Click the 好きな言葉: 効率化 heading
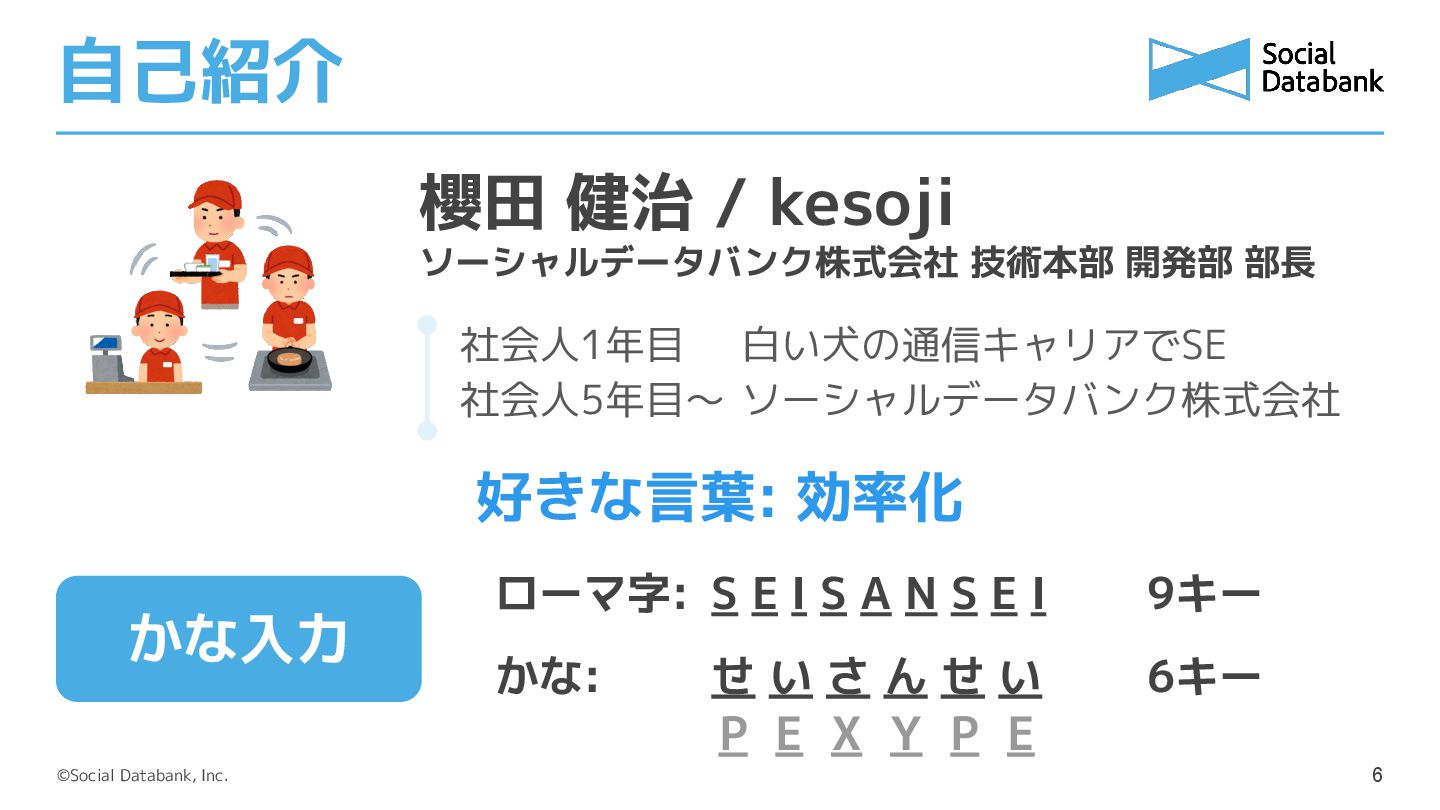 tap(719, 497)
